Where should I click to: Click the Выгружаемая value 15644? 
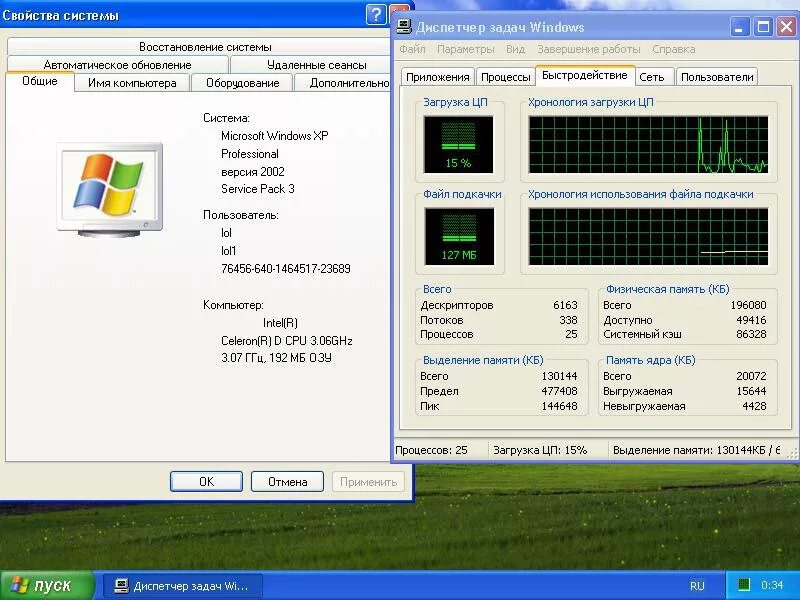point(752,391)
